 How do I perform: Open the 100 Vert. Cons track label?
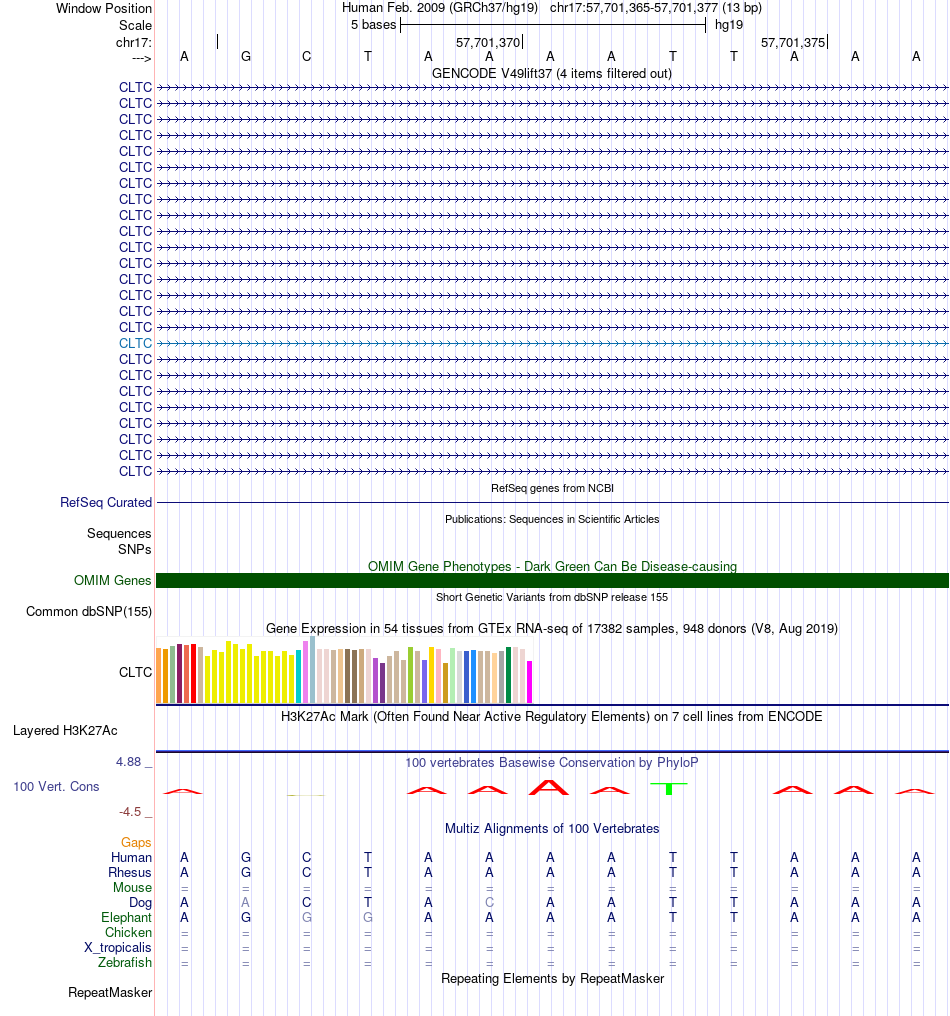(56, 787)
